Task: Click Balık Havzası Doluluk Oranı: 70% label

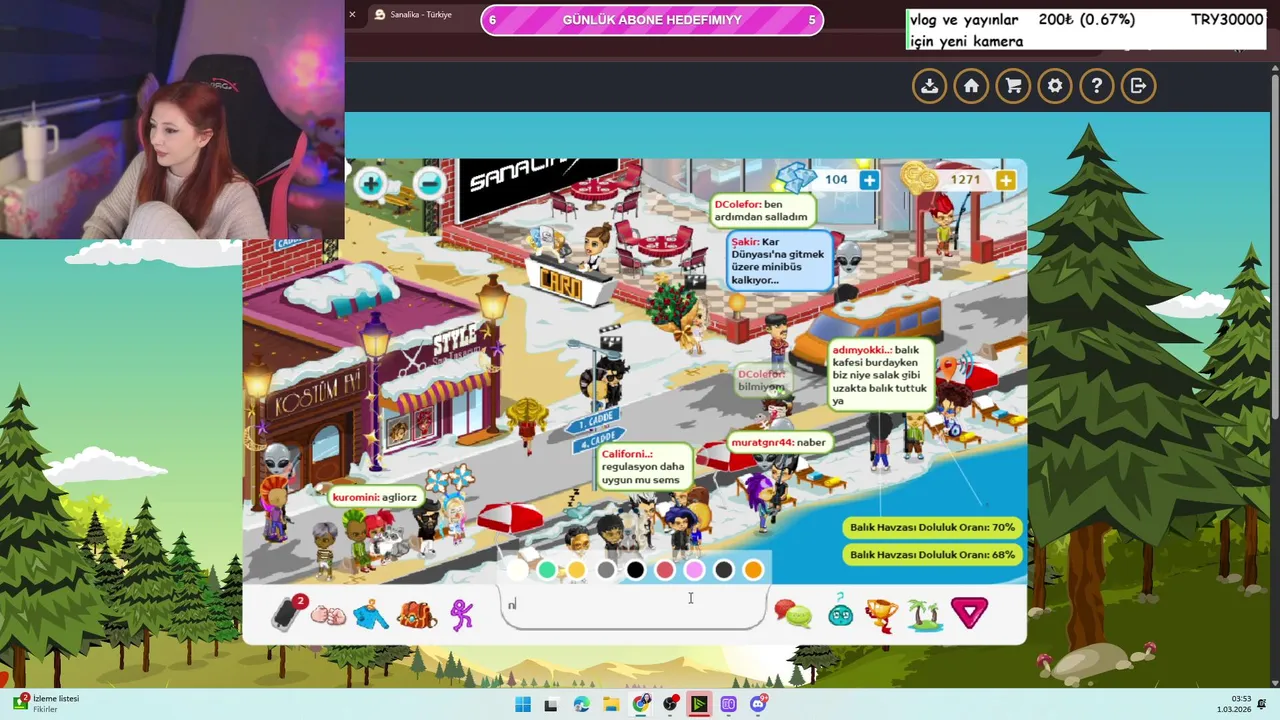Action: [932, 527]
